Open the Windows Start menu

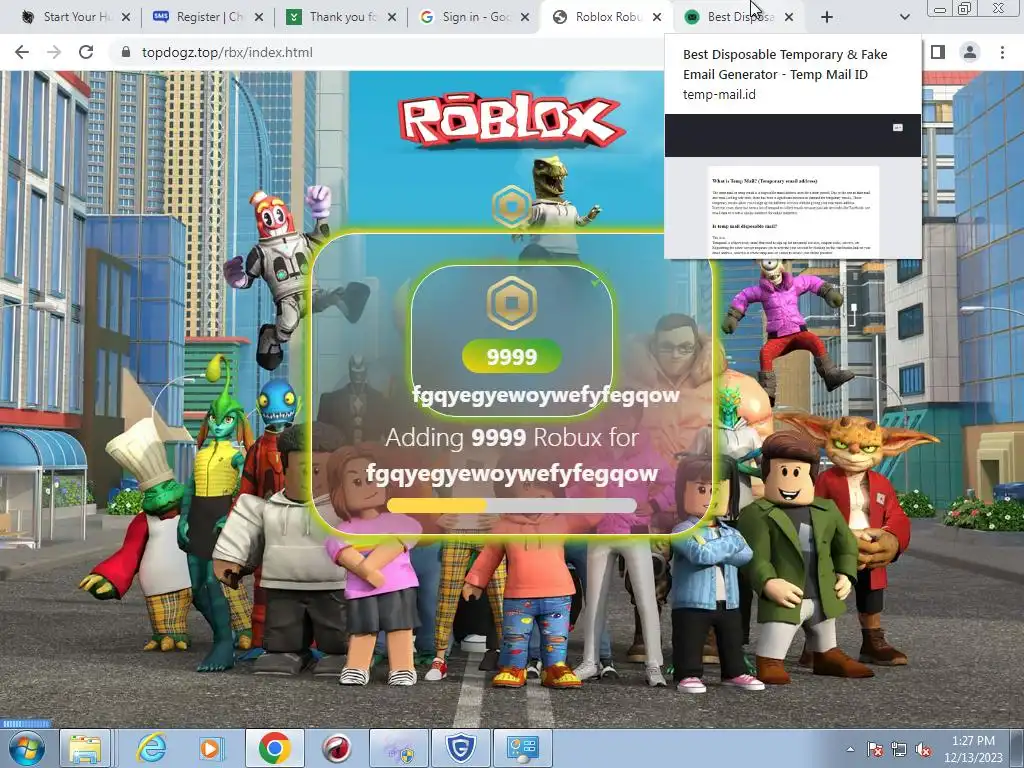pyautogui.click(x=26, y=748)
